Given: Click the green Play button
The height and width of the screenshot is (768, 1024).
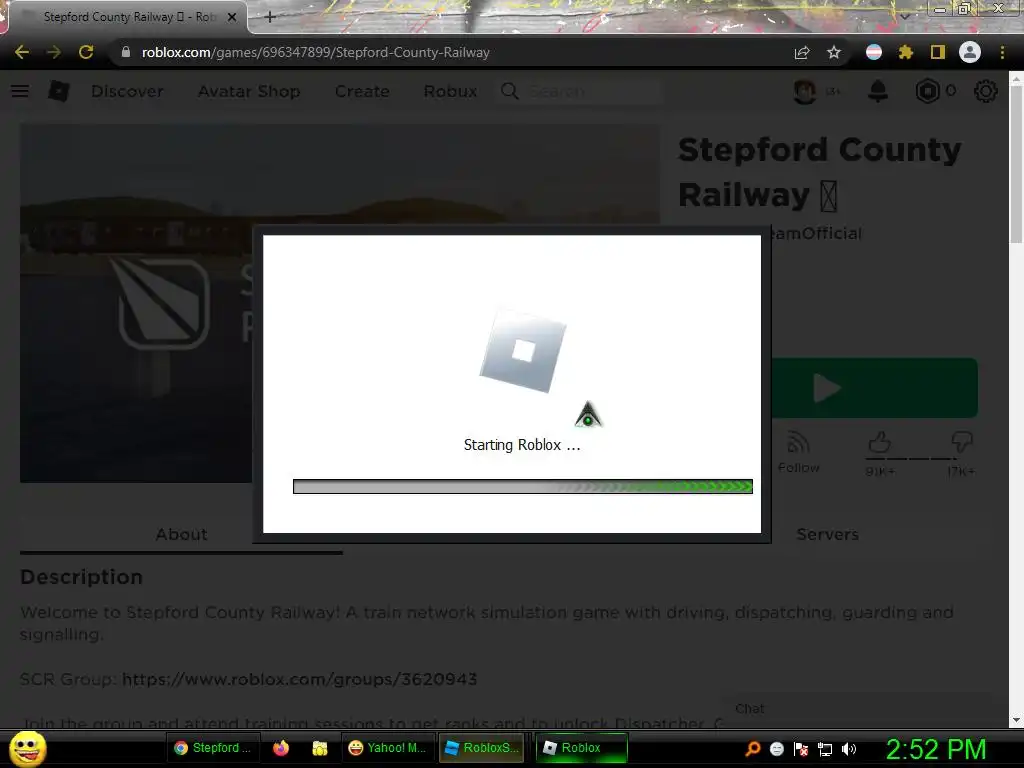Looking at the screenshot, I should (x=874, y=388).
